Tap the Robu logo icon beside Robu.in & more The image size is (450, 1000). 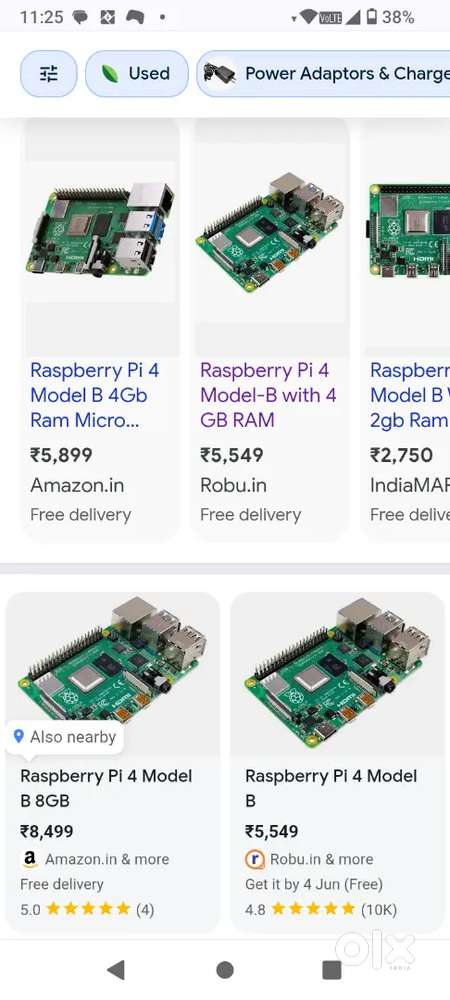255,859
